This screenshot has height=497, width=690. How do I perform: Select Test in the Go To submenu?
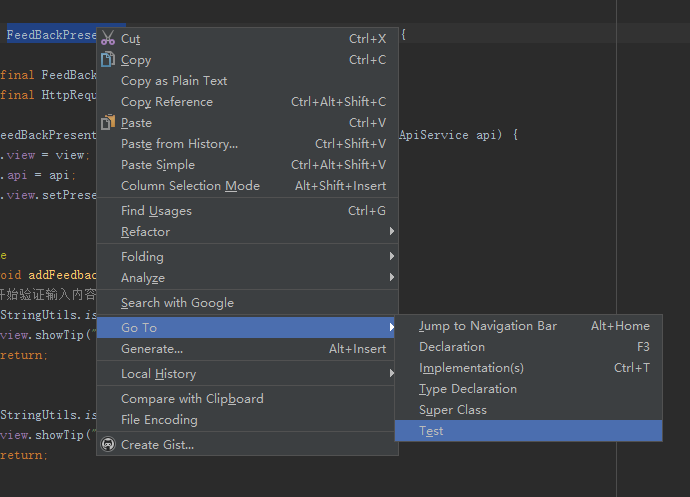431,431
